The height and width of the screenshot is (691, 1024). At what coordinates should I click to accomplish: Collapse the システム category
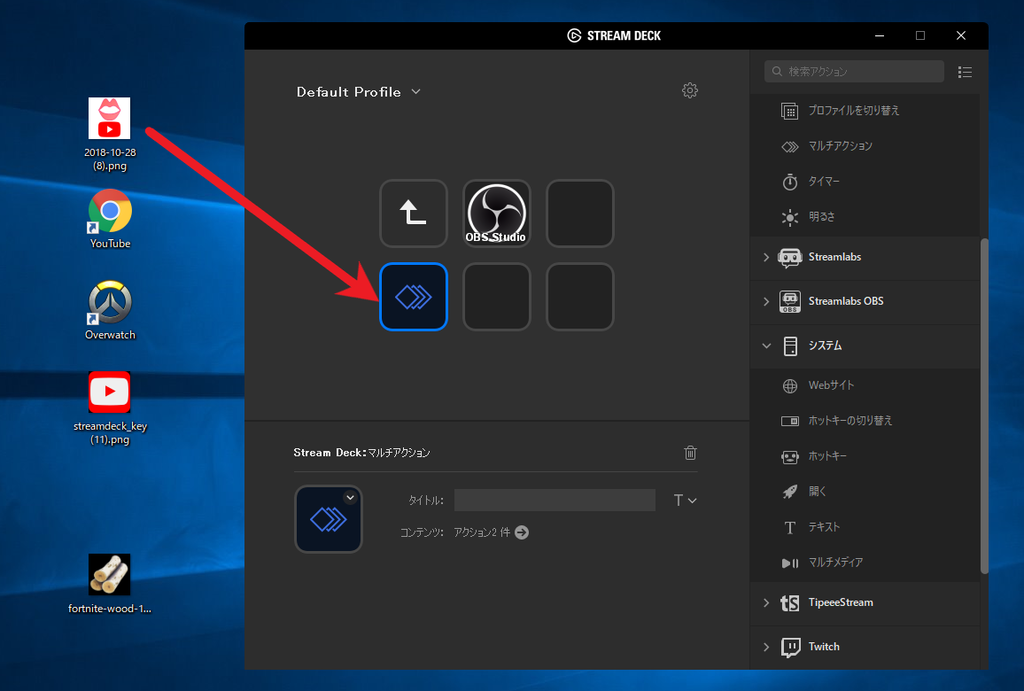pos(766,346)
